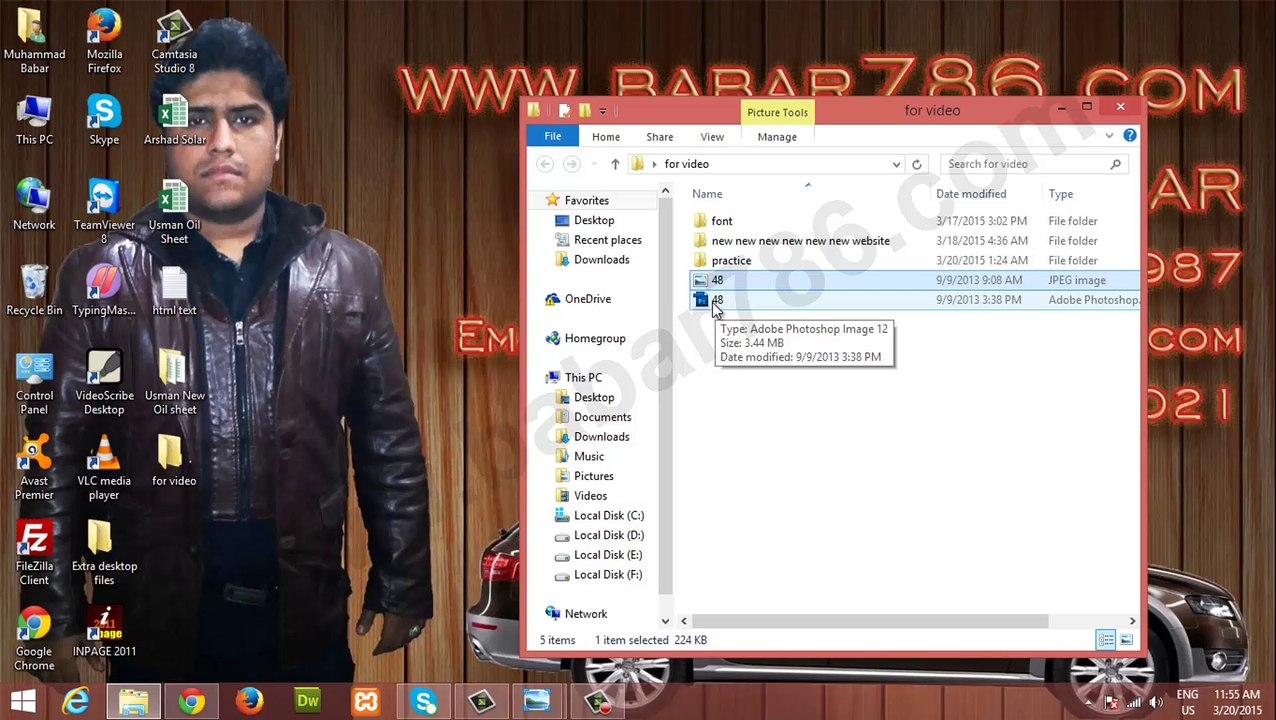Go forward with the Forward arrow button
The width and height of the screenshot is (1276, 720).
572,164
